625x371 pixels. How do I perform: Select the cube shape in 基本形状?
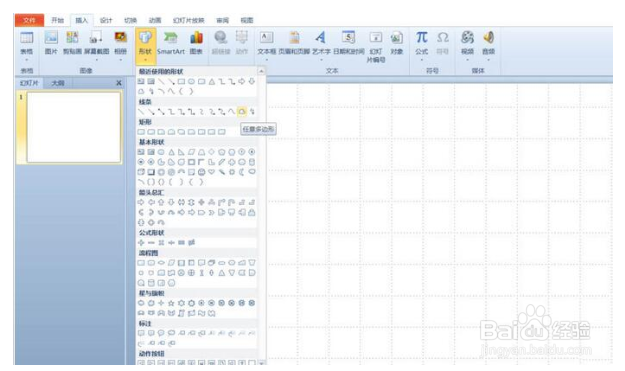coord(141,172)
